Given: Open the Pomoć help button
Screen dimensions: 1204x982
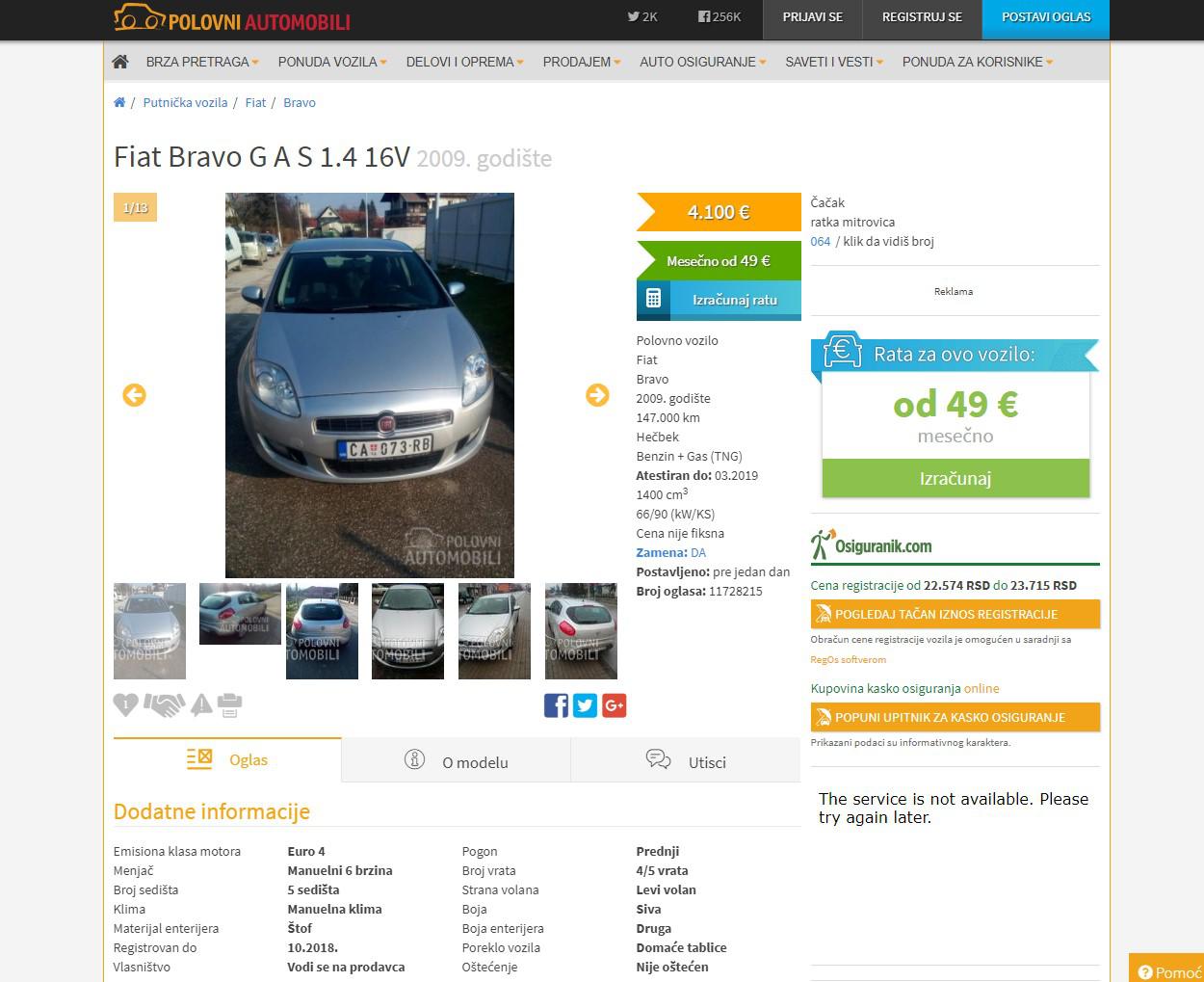Looking at the screenshot, I should pos(1166,969).
